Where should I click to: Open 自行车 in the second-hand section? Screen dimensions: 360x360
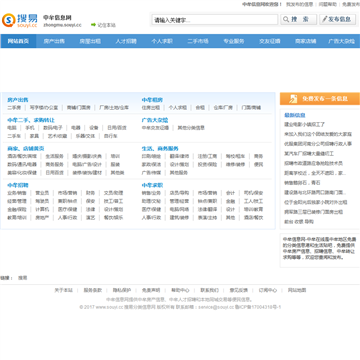coord(110,136)
